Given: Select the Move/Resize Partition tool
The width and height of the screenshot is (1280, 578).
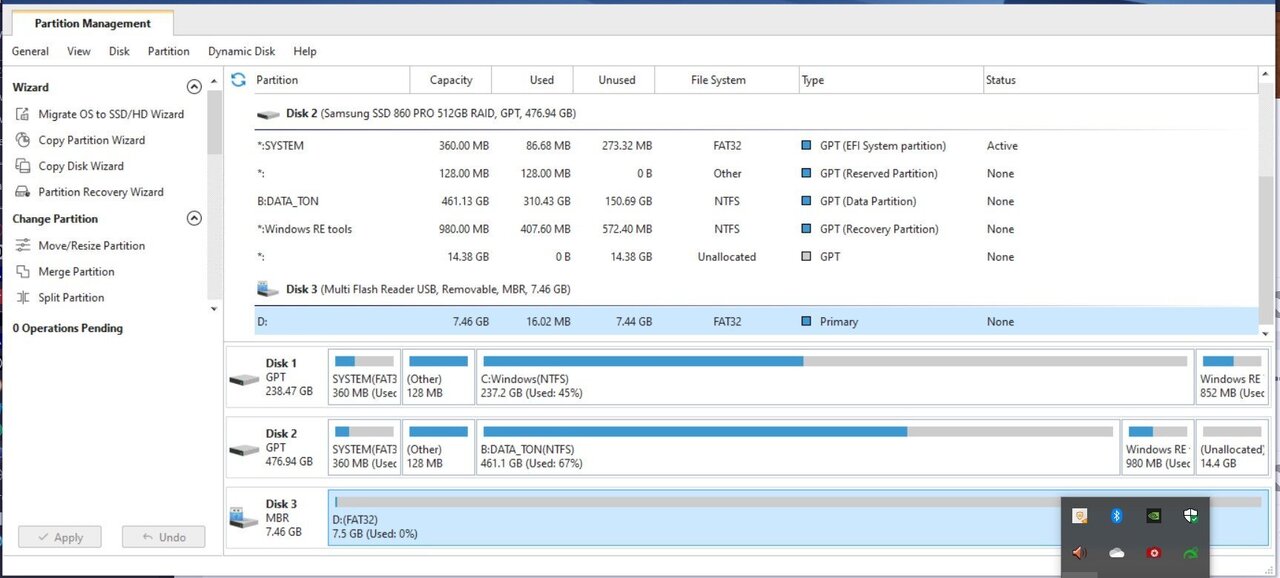Looking at the screenshot, I should (x=91, y=246).
